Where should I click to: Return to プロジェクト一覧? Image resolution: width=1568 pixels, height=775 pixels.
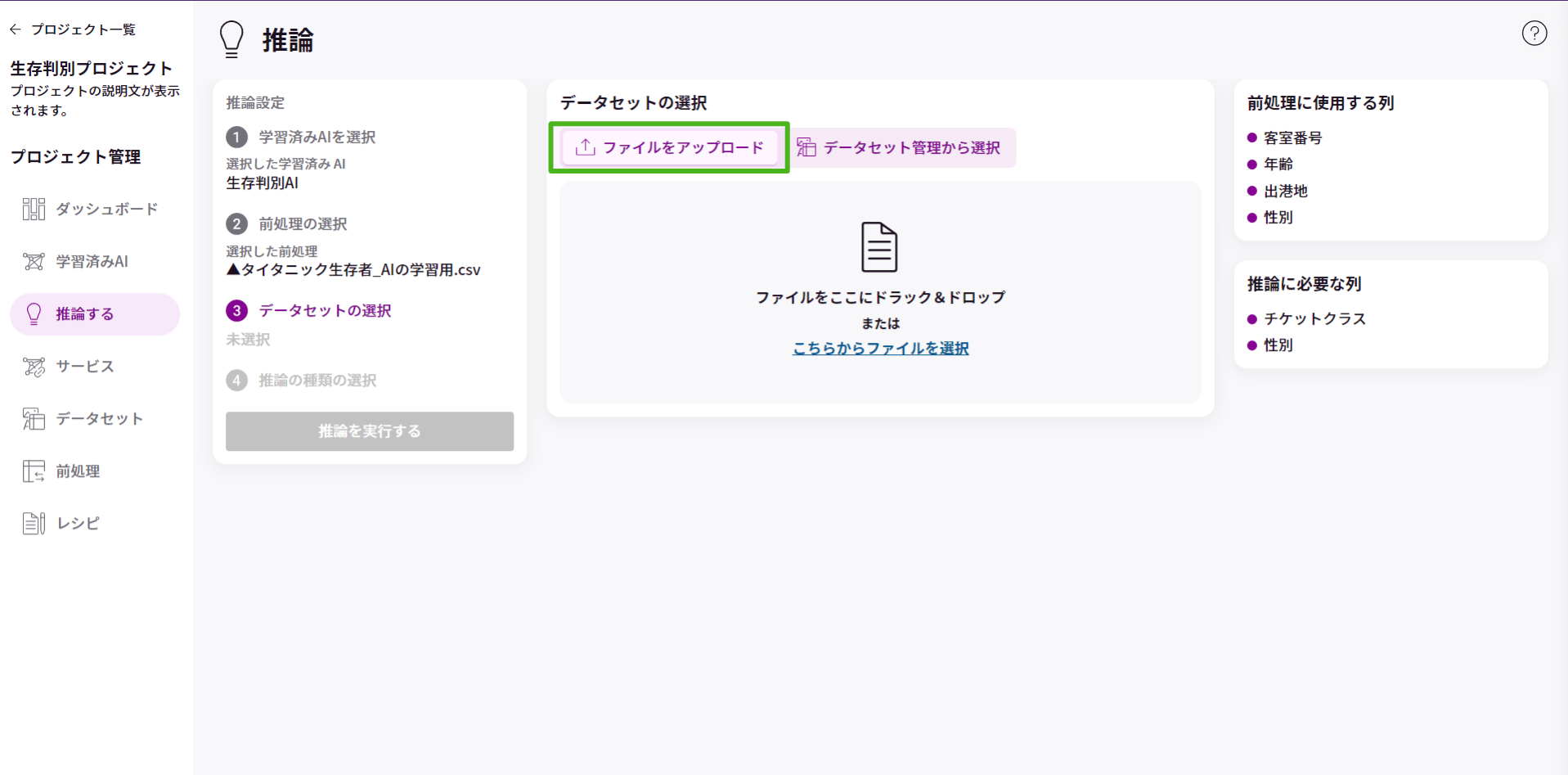[x=83, y=29]
